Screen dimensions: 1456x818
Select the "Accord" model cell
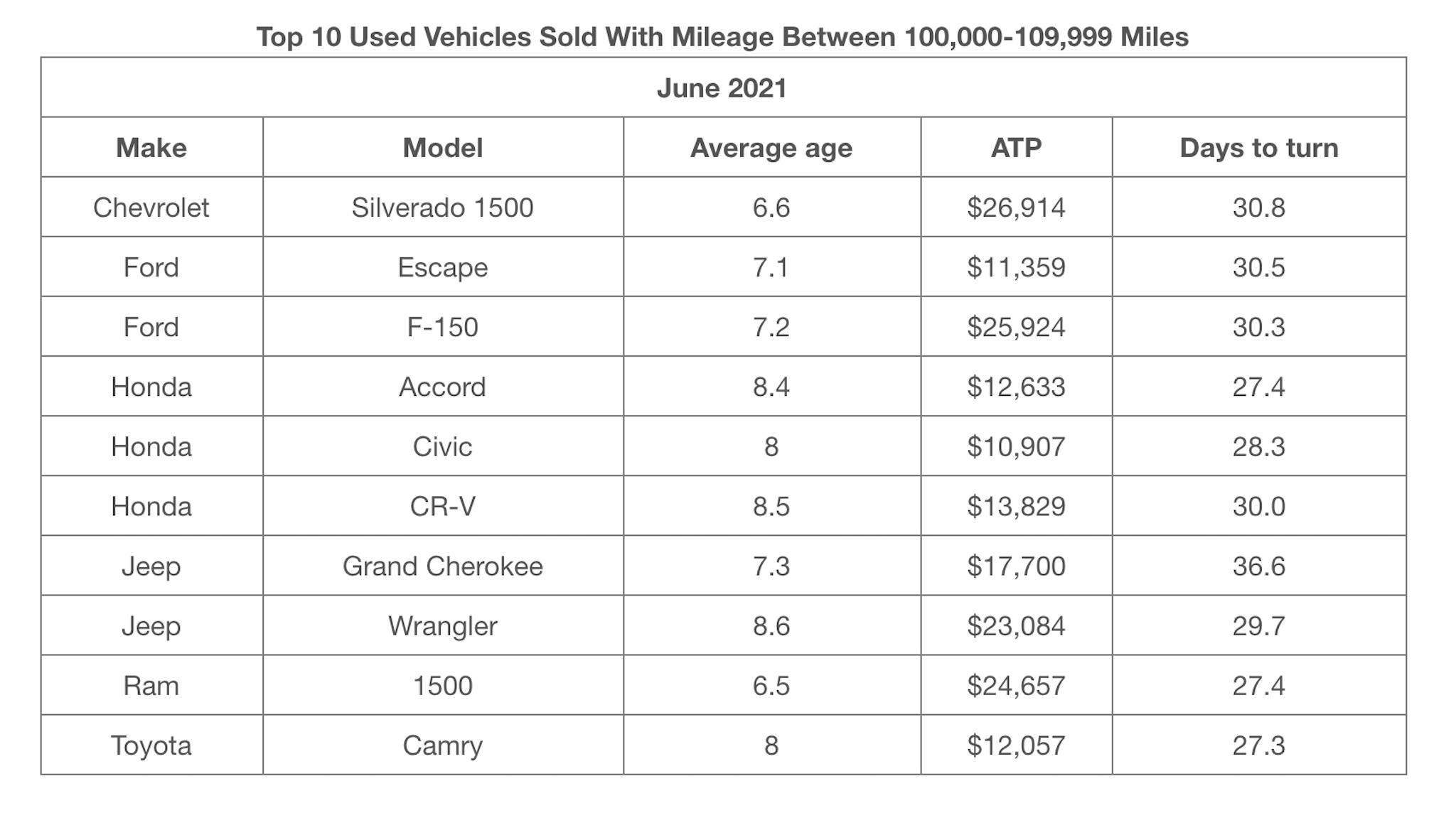(442, 387)
